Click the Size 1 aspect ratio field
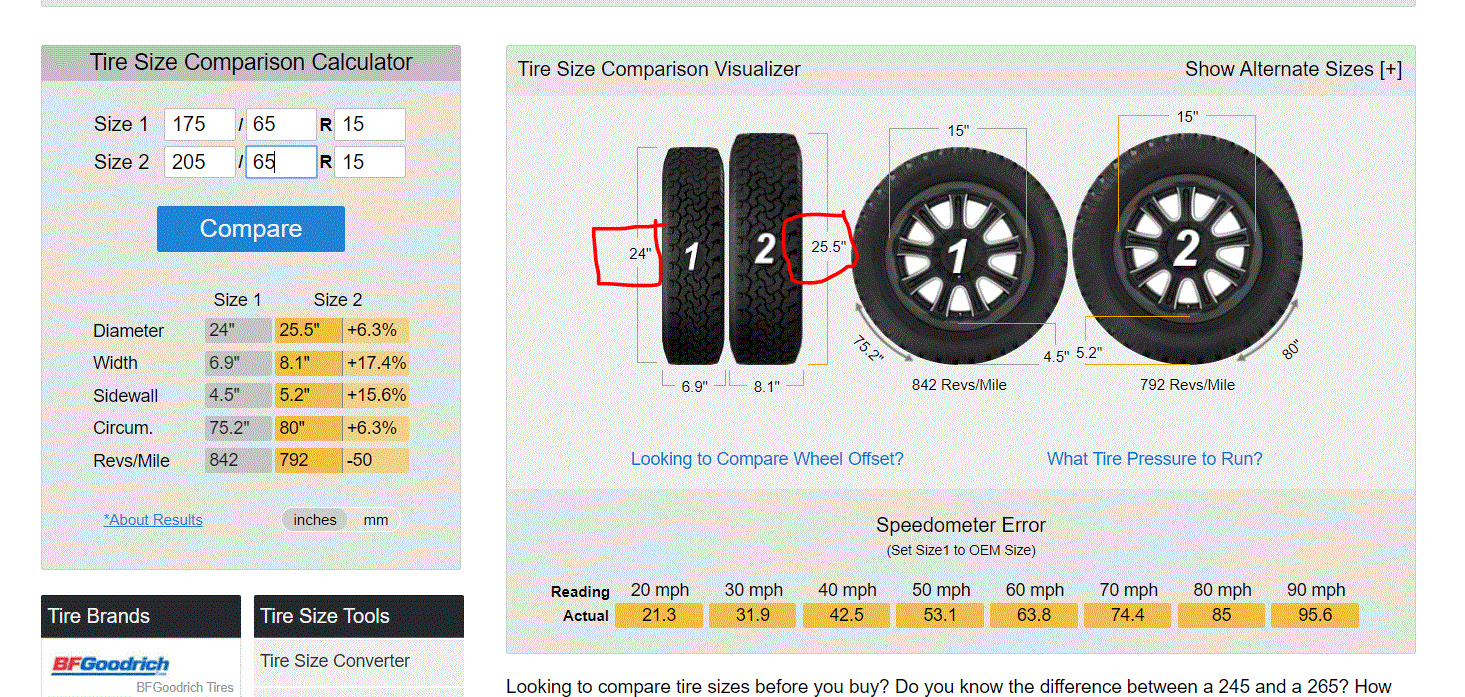1465x697 pixels. (281, 125)
